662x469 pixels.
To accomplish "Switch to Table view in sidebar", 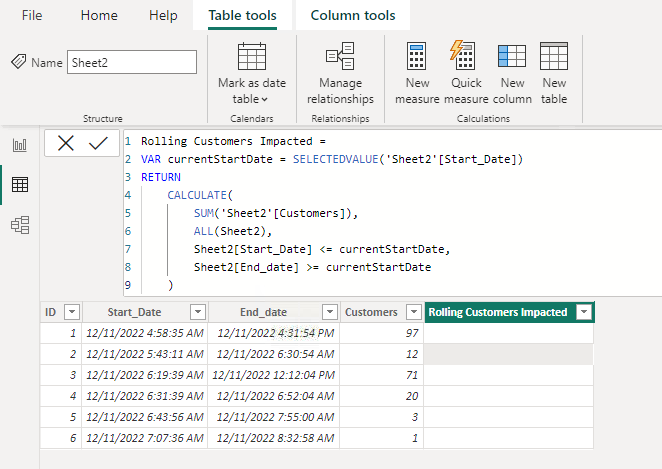I will (20, 184).
